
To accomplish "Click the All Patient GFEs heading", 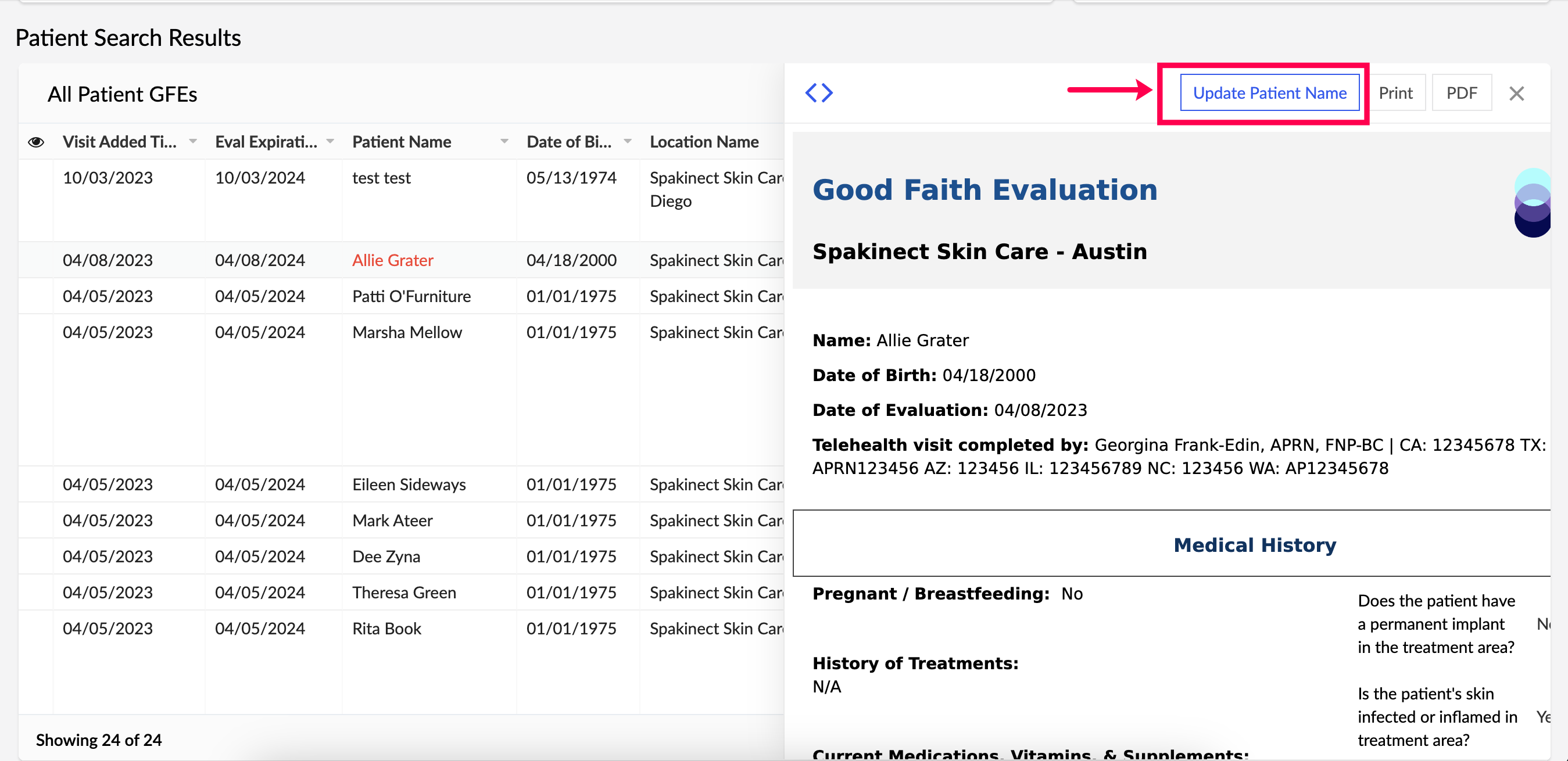I will coord(123,94).
